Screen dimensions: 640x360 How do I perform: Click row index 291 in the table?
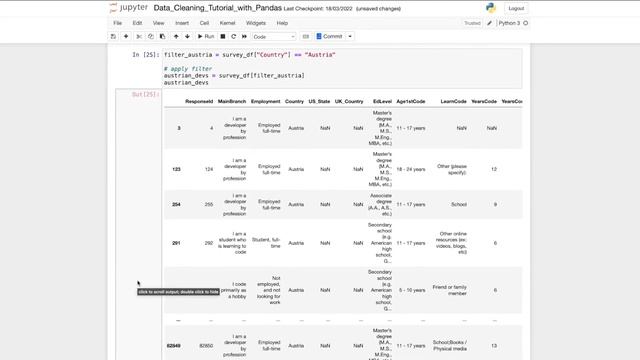[176, 243]
